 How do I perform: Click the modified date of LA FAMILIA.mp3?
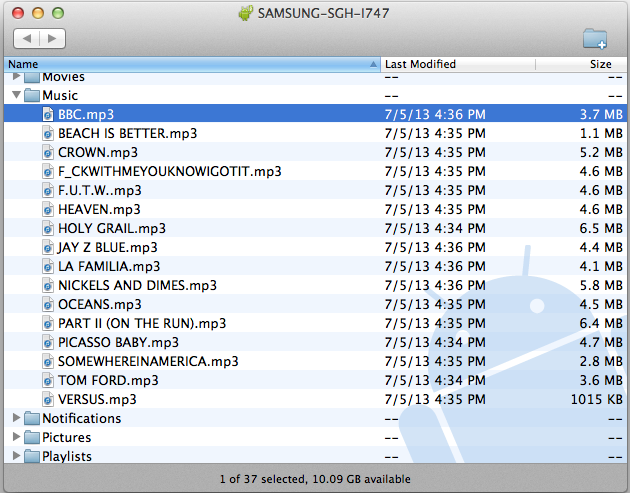[x=435, y=266]
